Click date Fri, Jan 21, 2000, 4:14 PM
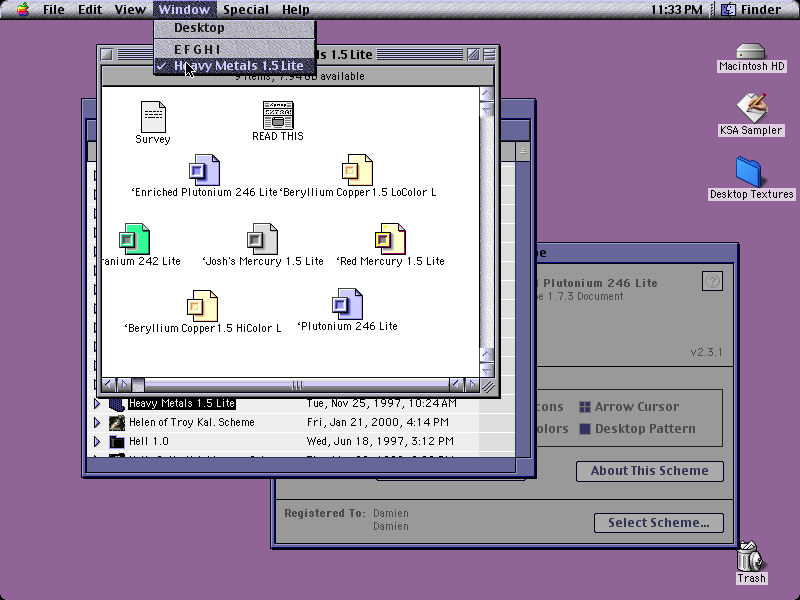Screen dimensions: 800x600 click(378, 422)
